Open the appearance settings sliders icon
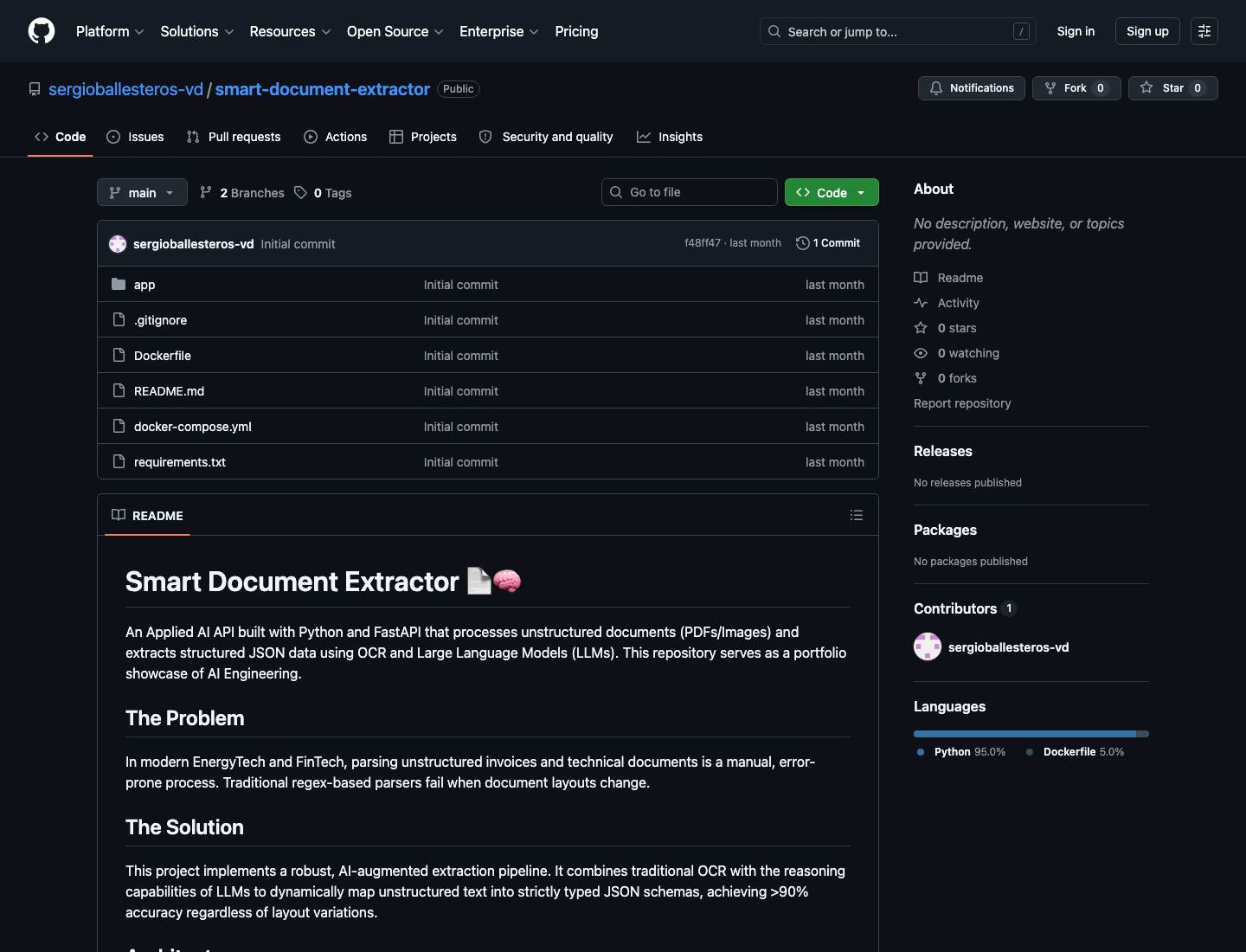The height and width of the screenshot is (952, 1246). pyautogui.click(x=1204, y=31)
